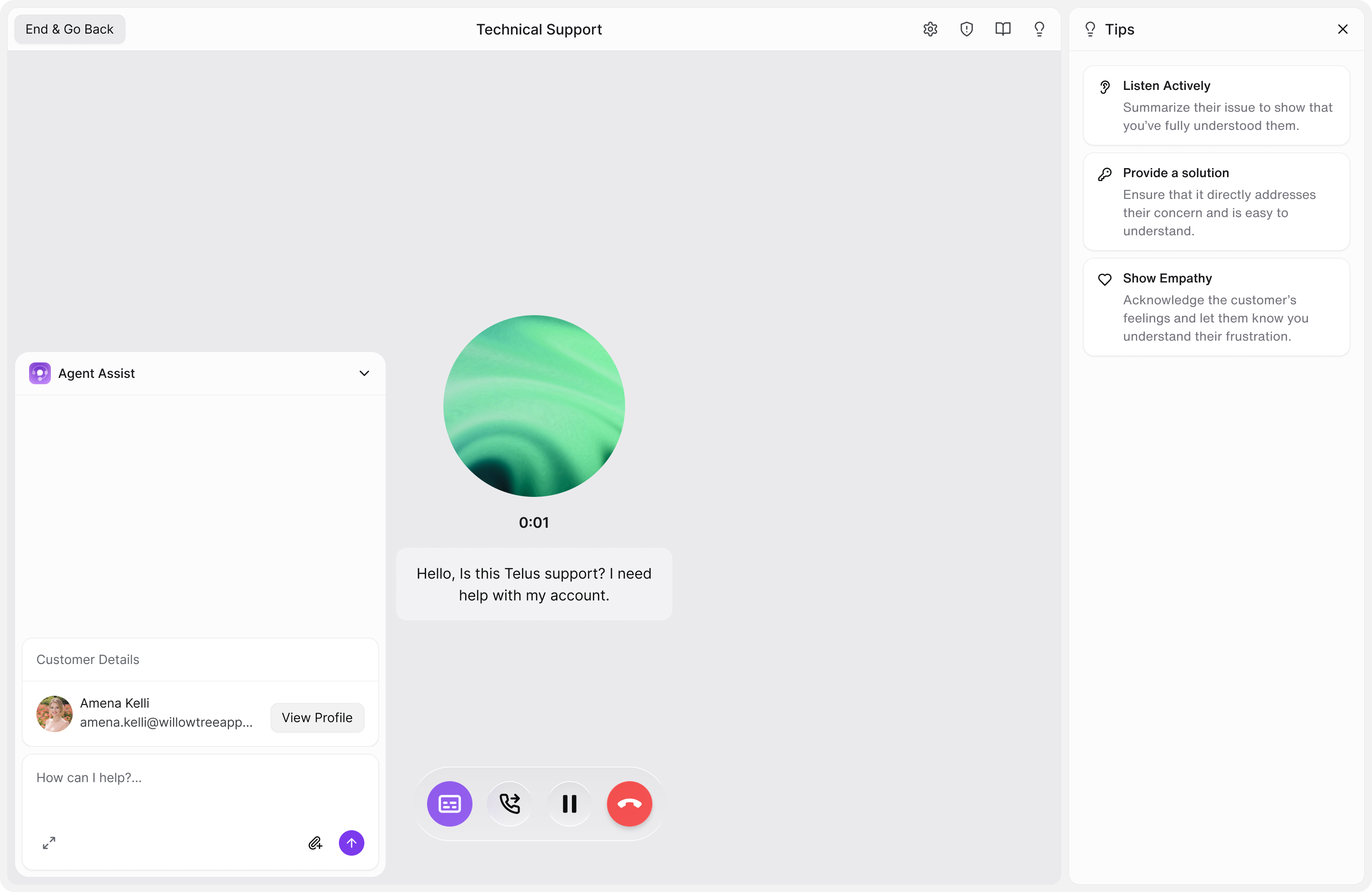Collapse the Agent Assist panel
This screenshot has height=892, width=1372.
pyautogui.click(x=364, y=373)
